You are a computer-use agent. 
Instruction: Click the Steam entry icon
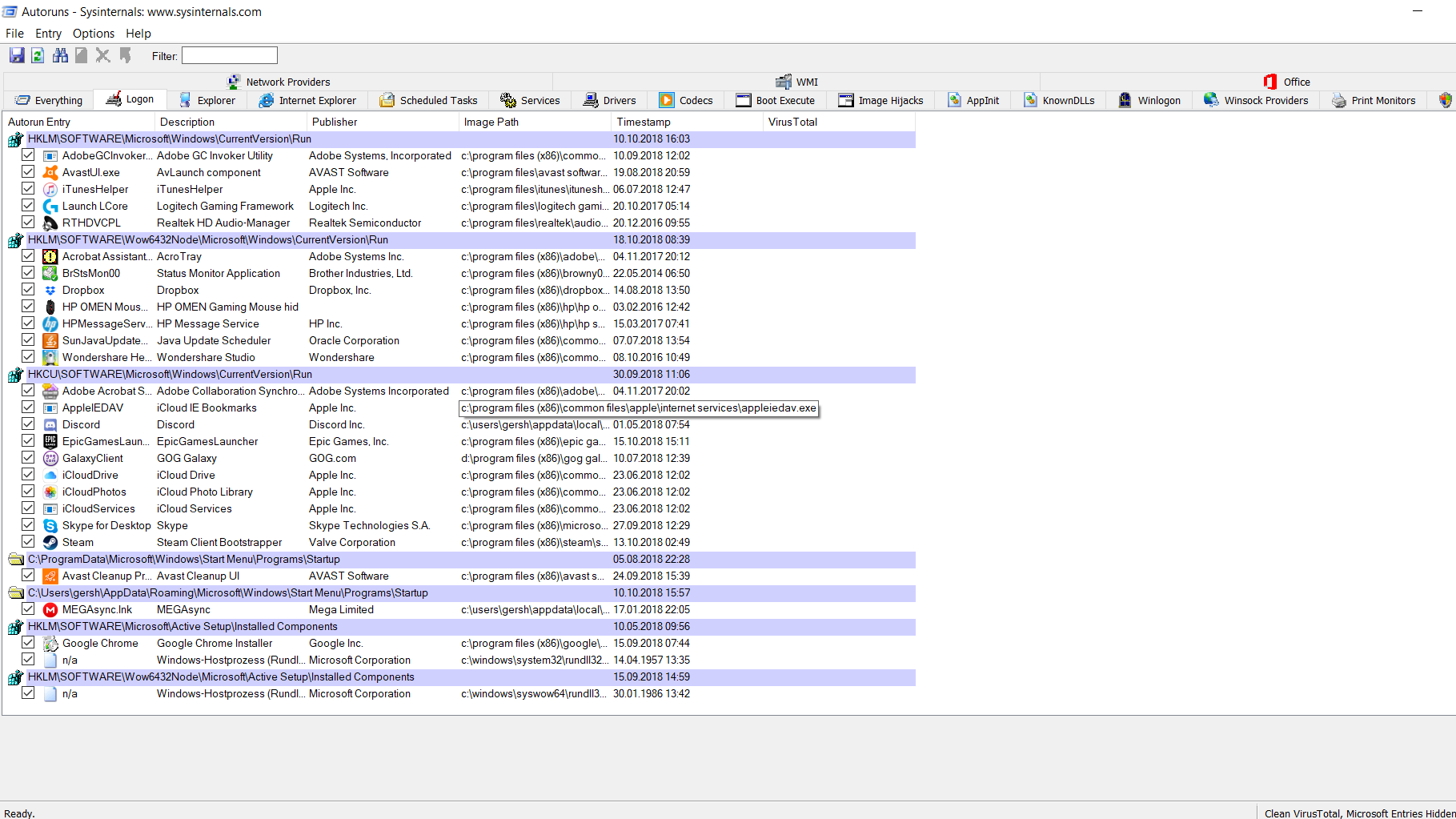[x=50, y=542]
